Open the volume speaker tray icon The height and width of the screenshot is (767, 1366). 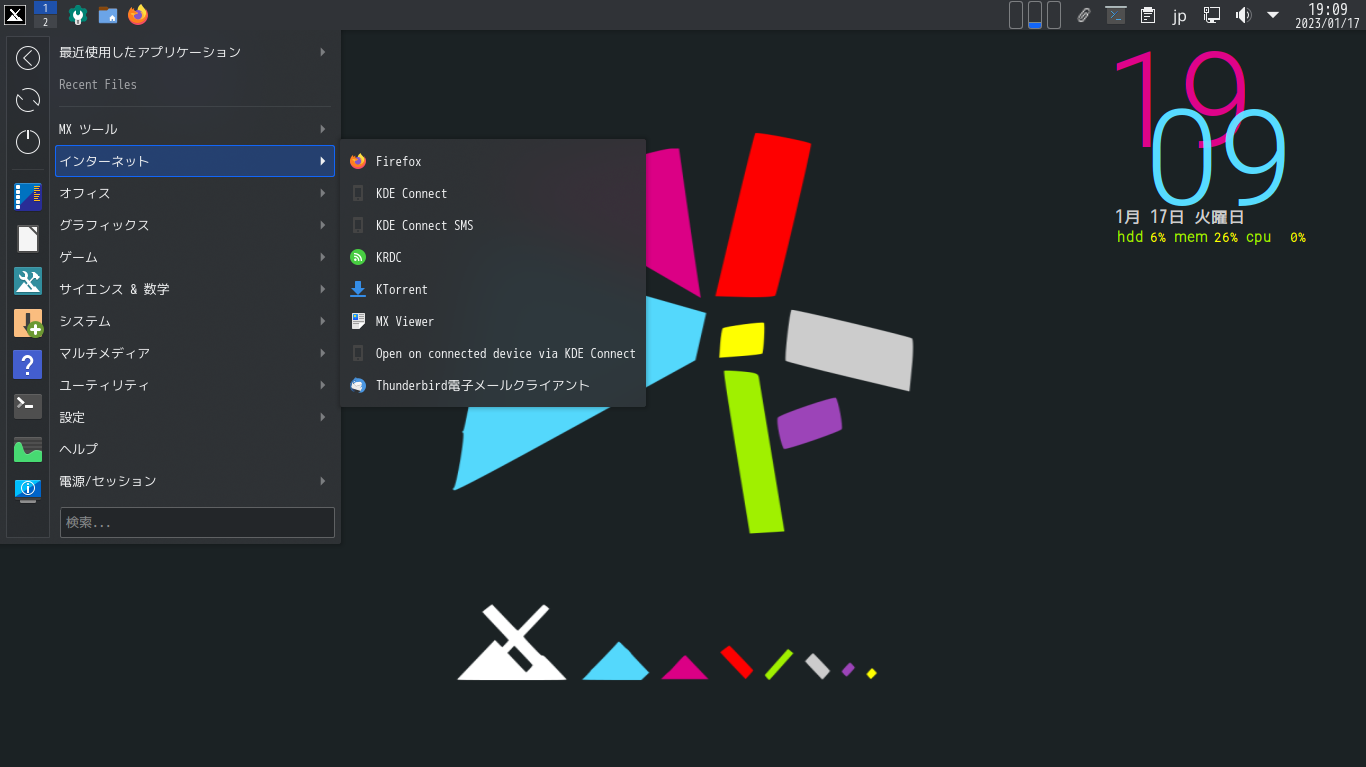coord(1243,15)
